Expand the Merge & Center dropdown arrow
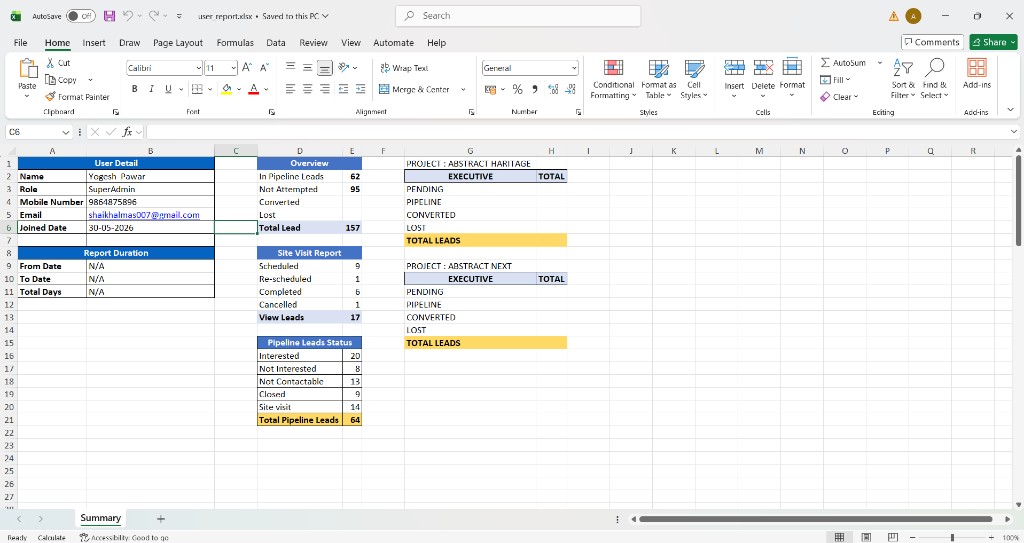Viewport: 1024px width, 543px height. pos(463,90)
